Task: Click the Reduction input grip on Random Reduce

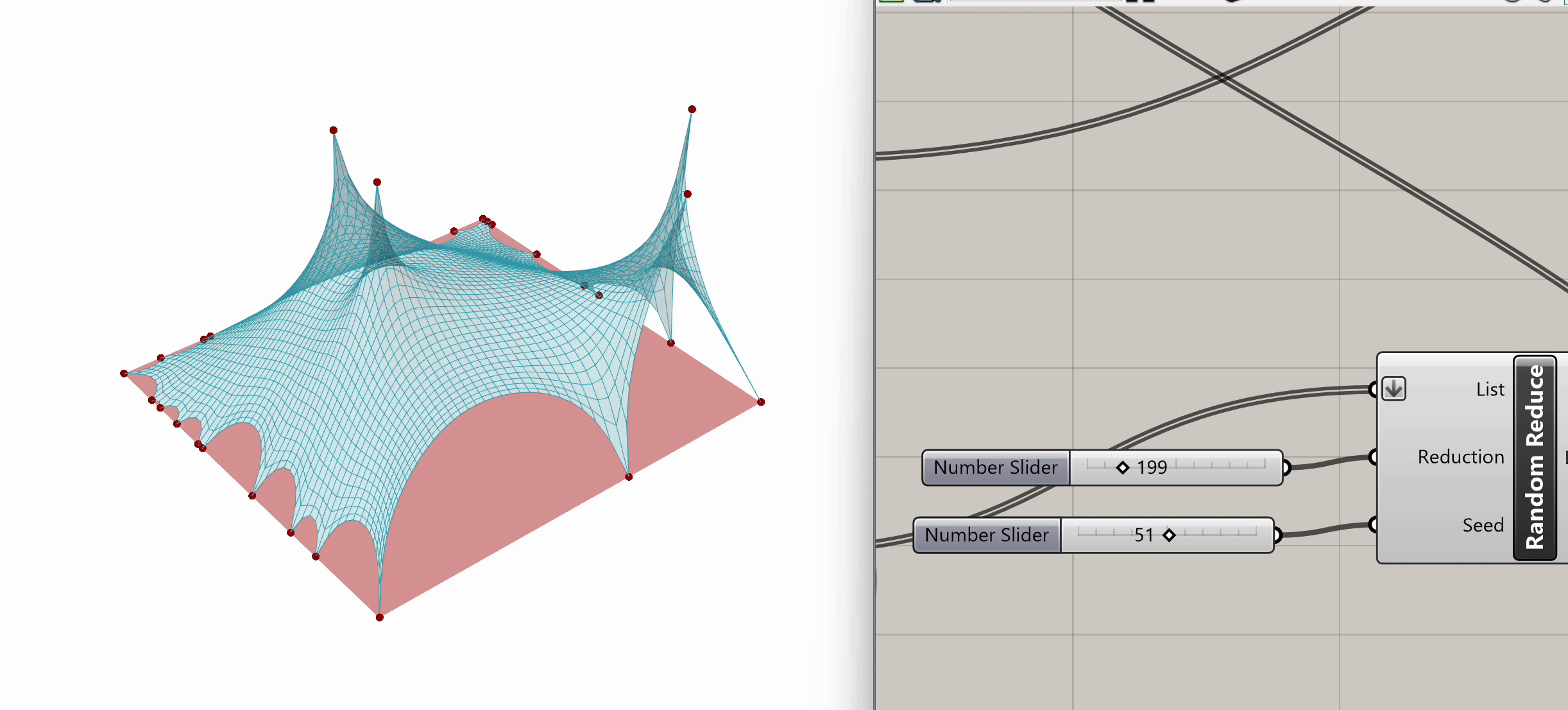Action: [x=1373, y=457]
